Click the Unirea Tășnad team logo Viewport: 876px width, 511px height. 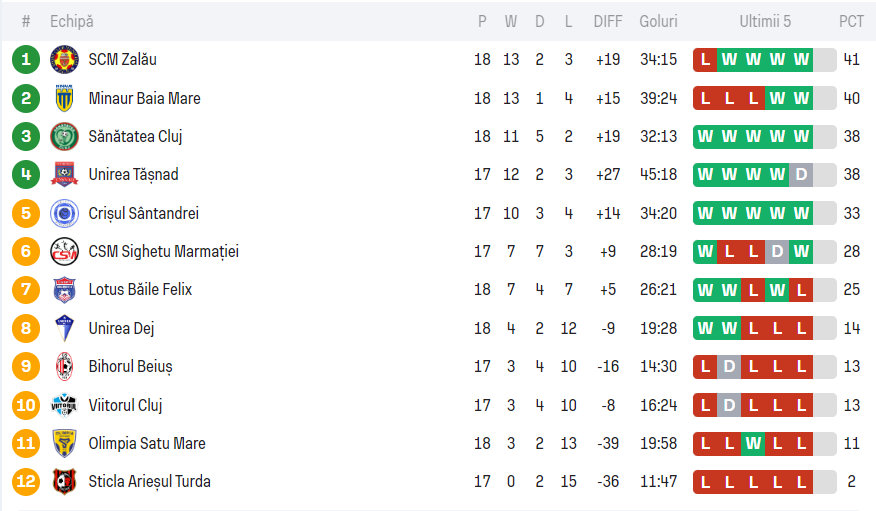pyautogui.click(x=64, y=175)
